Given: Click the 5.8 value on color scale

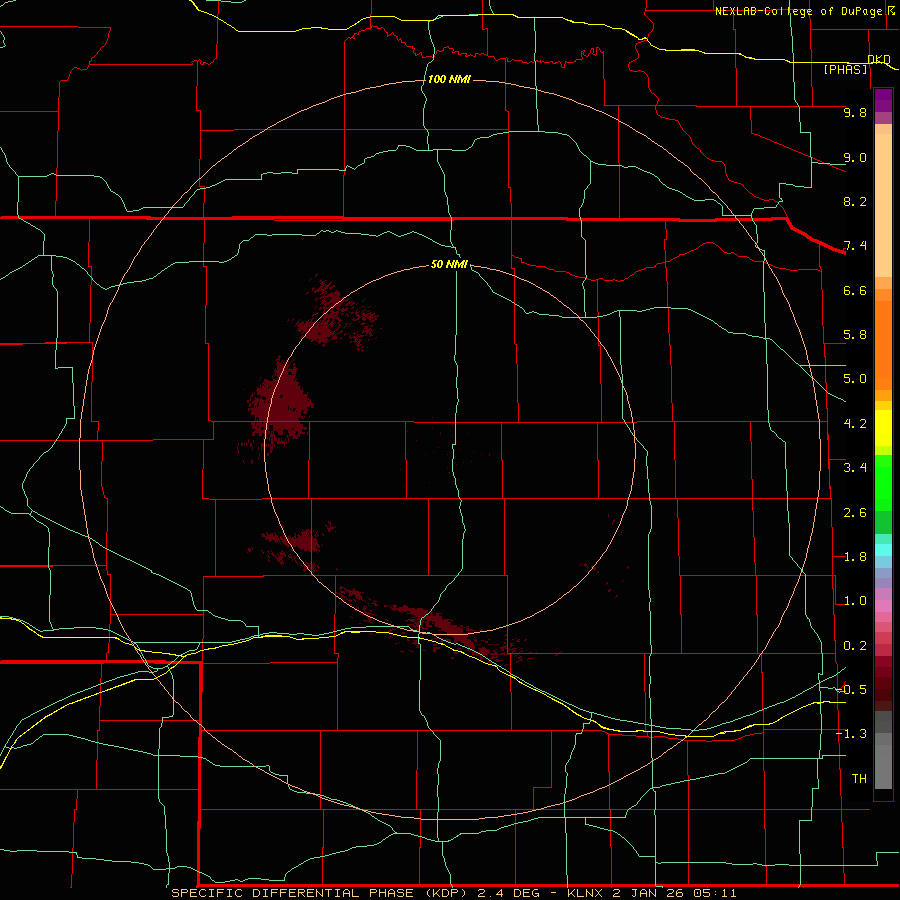Looking at the screenshot, I should (855, 335).
